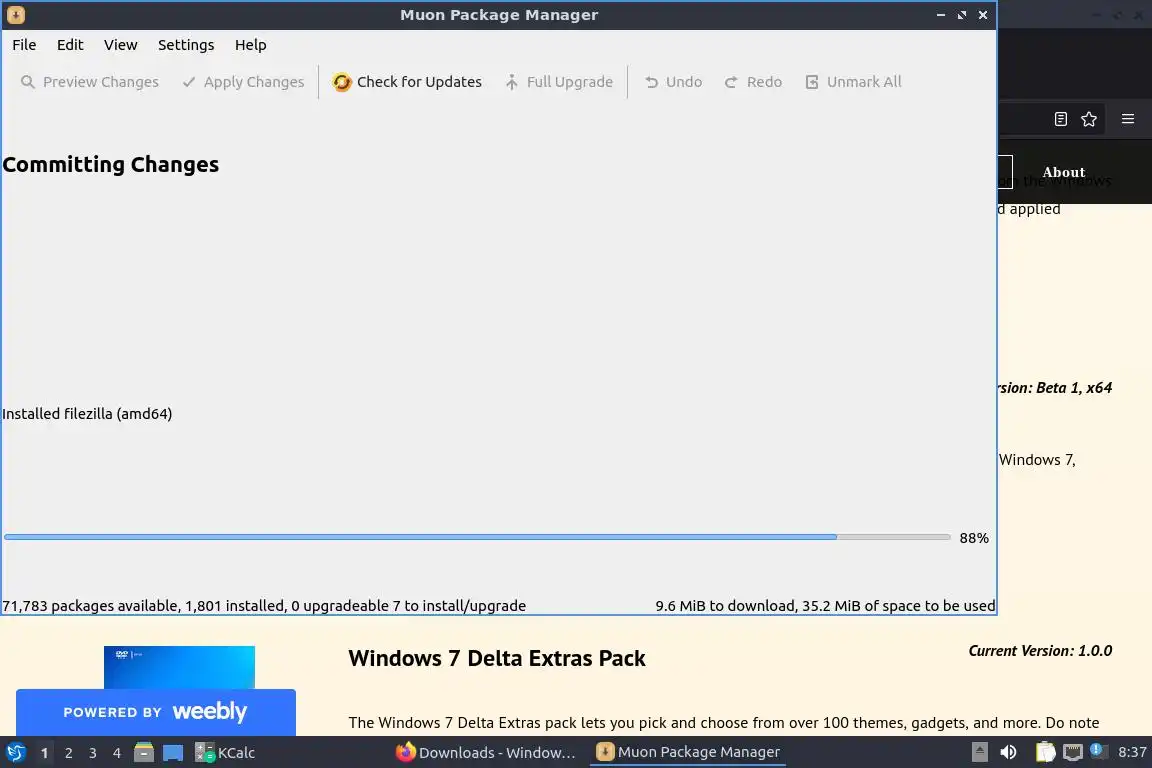
Task: Open the Settings menu
Action: (186, 45)
